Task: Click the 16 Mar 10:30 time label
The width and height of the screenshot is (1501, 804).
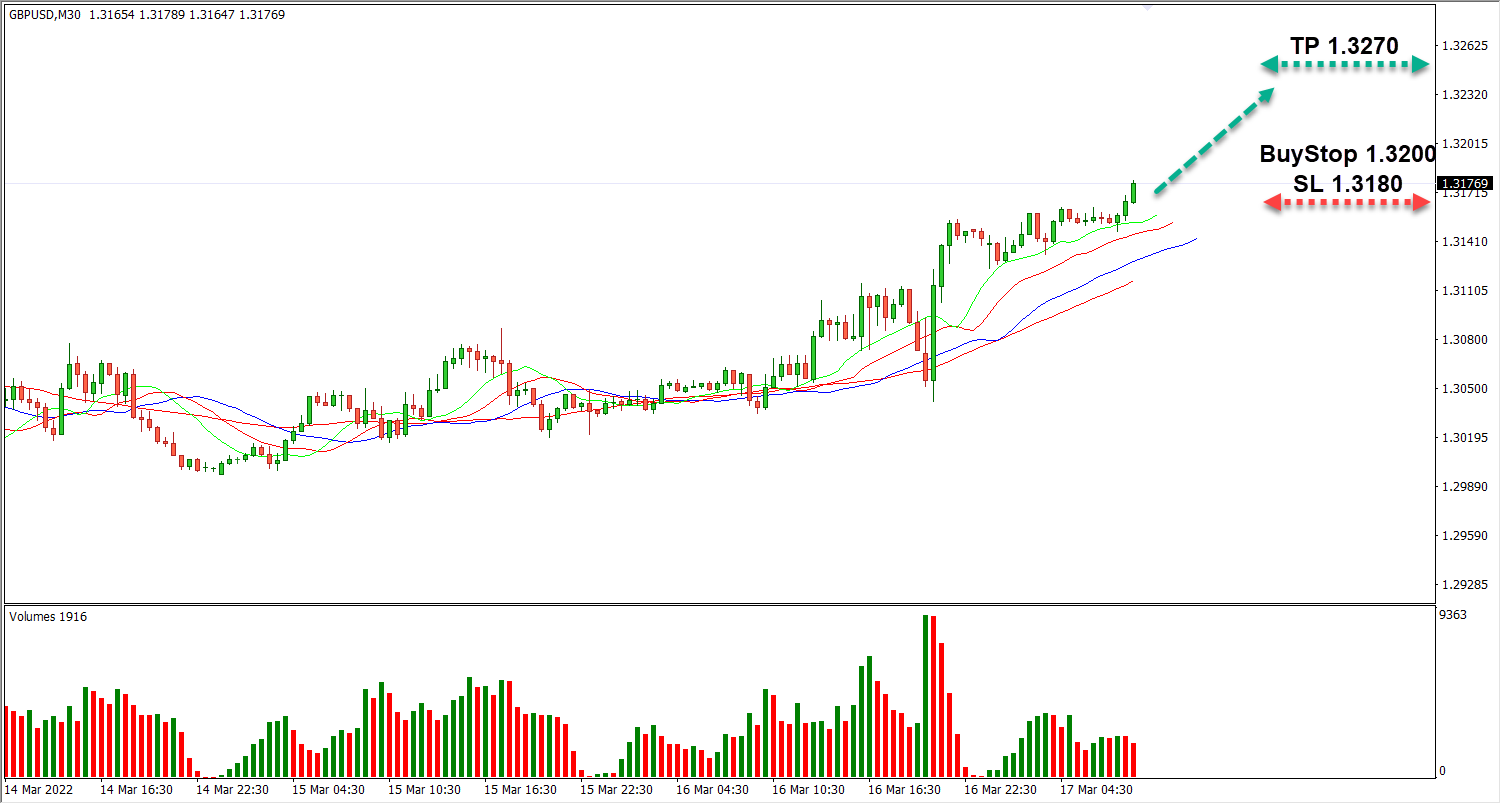Action: point(808,790)
